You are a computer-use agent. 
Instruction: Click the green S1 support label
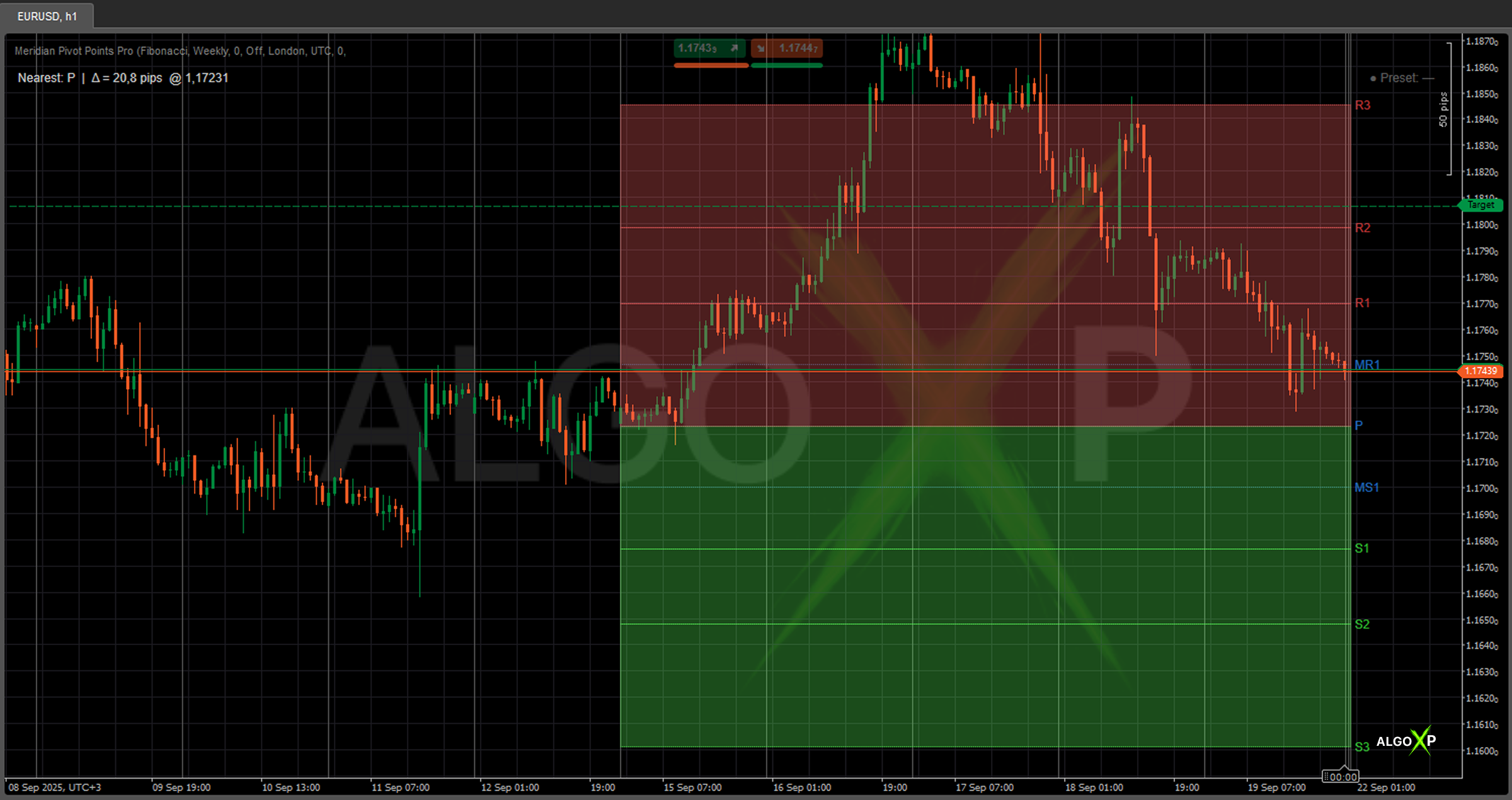1361,549
